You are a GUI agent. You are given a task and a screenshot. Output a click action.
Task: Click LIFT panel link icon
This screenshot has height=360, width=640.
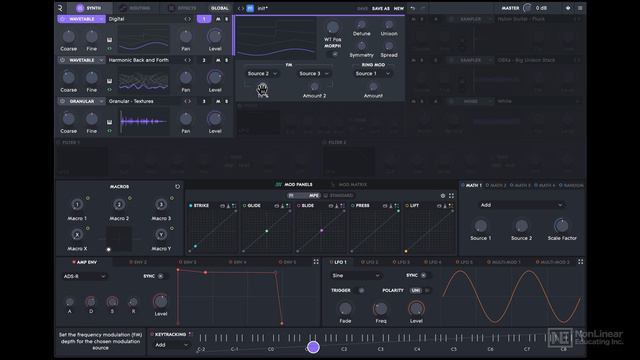(439, 206)
